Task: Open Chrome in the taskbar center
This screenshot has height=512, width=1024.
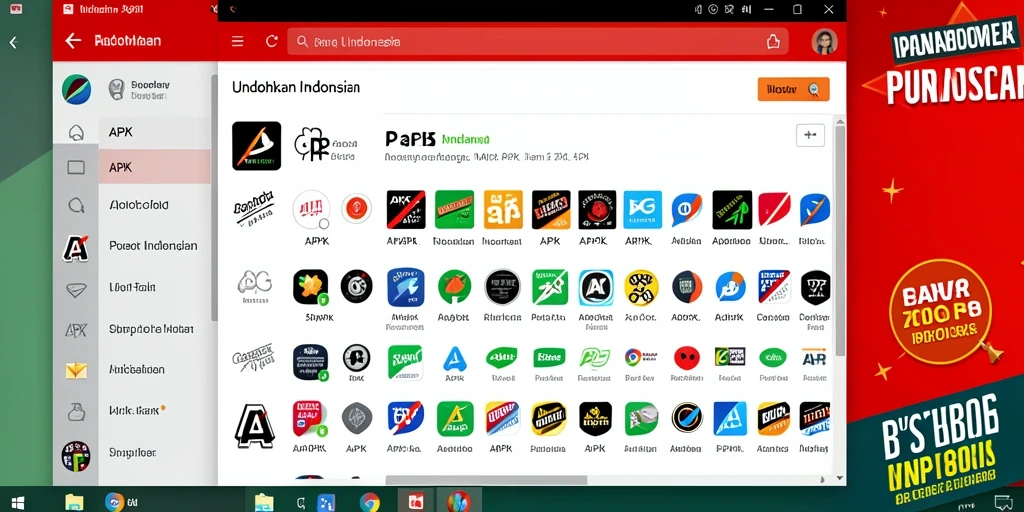Action: [x=370, y=502]
